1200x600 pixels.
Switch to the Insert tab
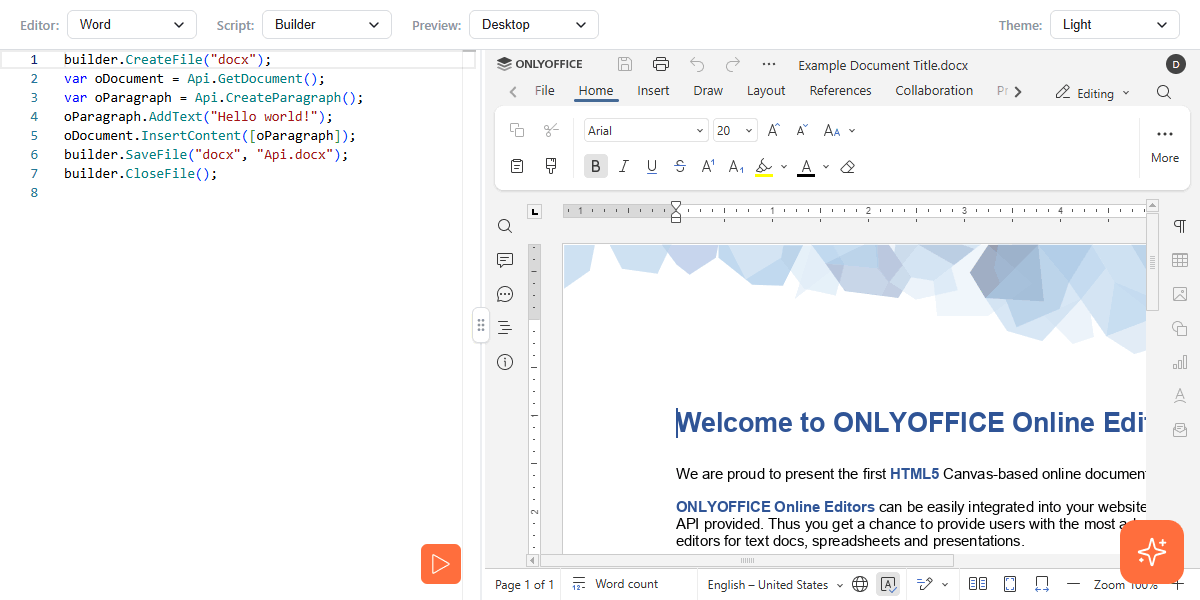coord(653,91)
